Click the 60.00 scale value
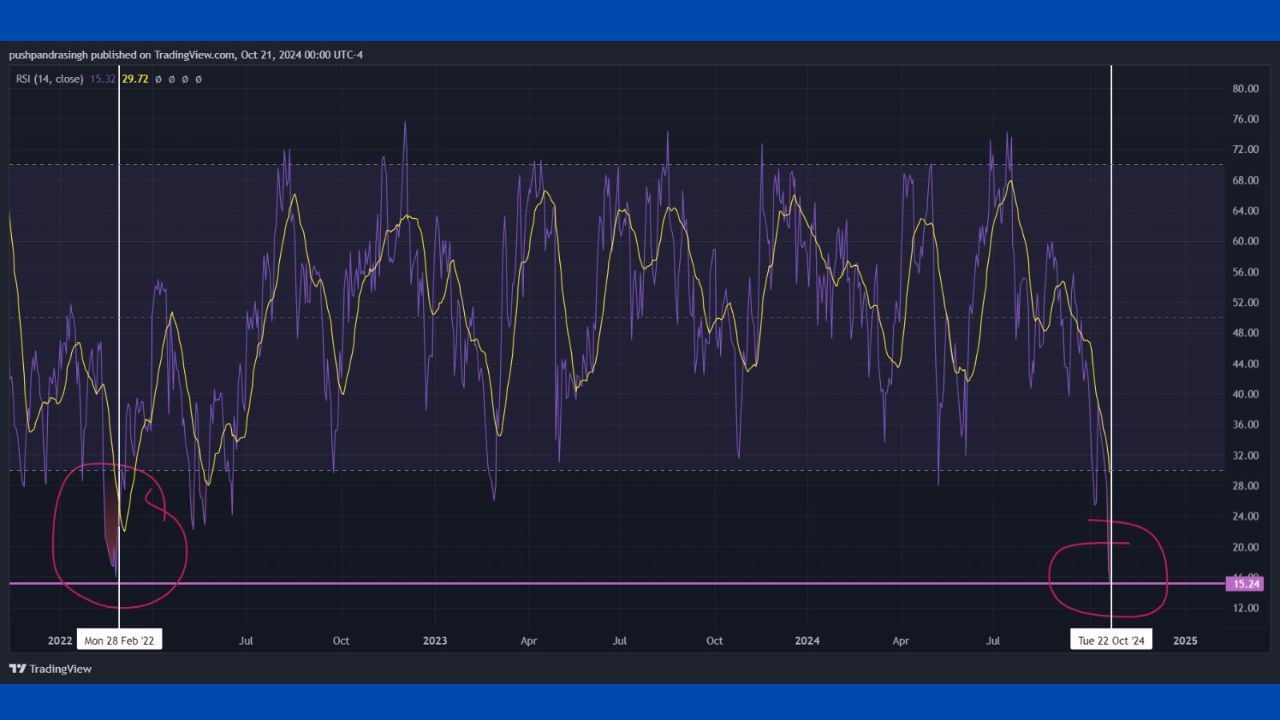The height and width of the screenshot is (720, 1280). click(1245, 241)
